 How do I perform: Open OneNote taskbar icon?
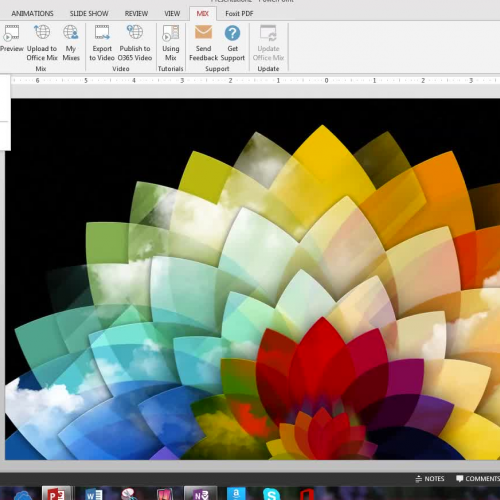pyautogui.click(x=201, y=494)
